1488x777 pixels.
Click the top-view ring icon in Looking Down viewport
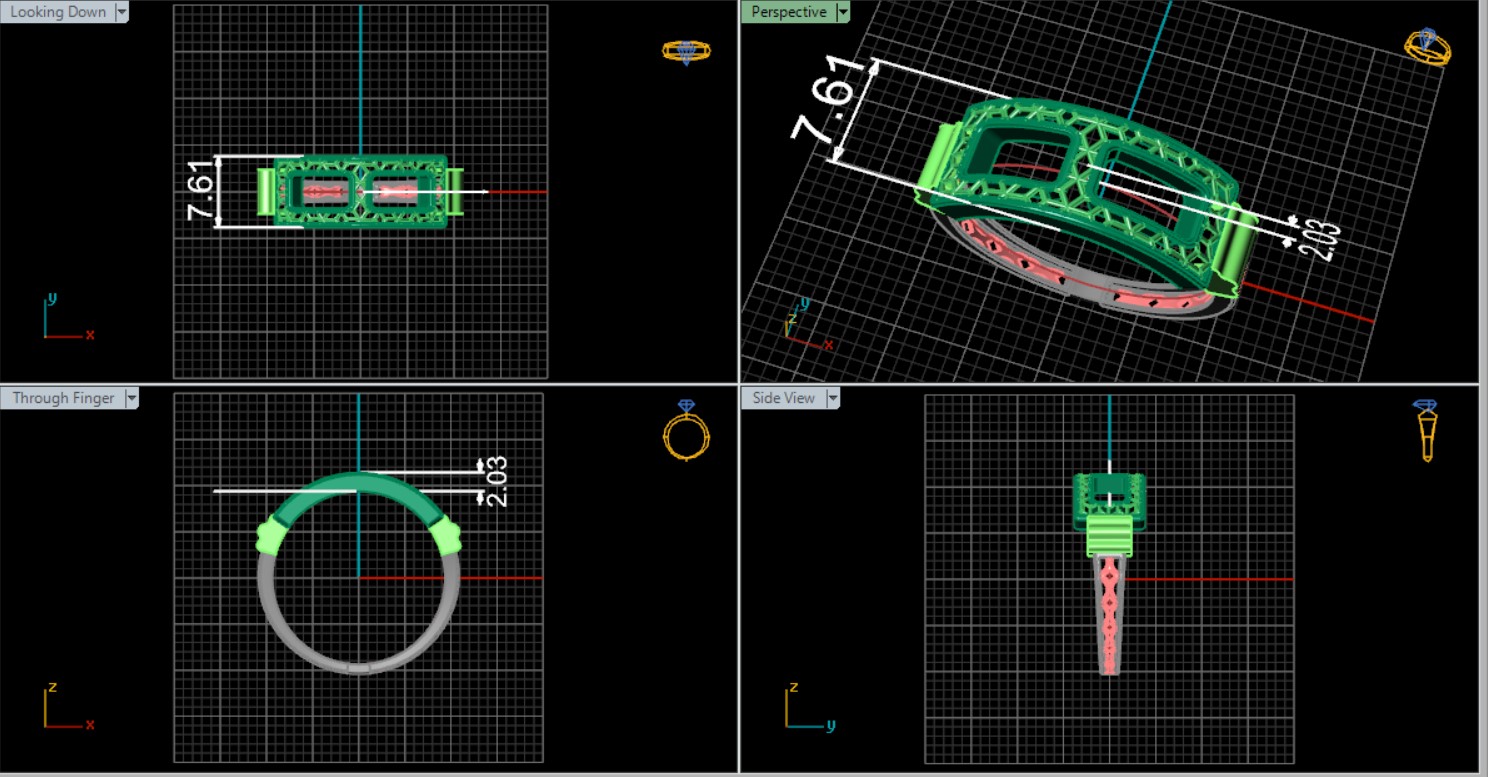[x=686, y=51]
